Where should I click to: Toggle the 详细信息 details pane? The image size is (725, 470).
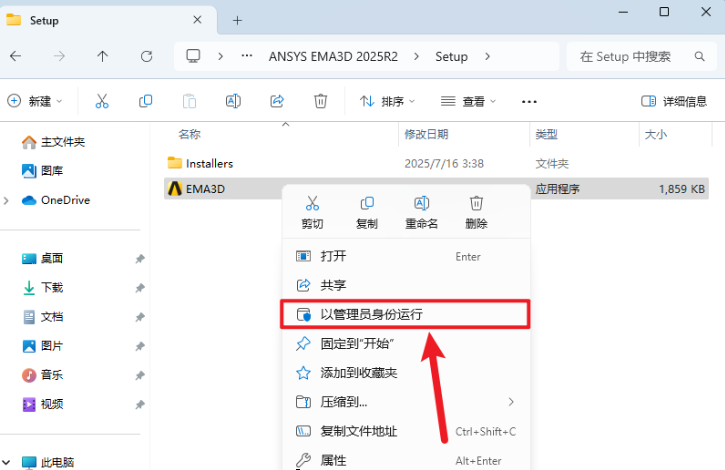674,101
